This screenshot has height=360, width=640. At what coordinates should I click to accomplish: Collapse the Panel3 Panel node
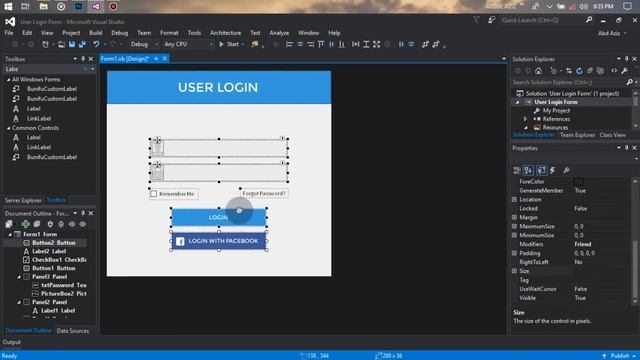pos(19,277)
